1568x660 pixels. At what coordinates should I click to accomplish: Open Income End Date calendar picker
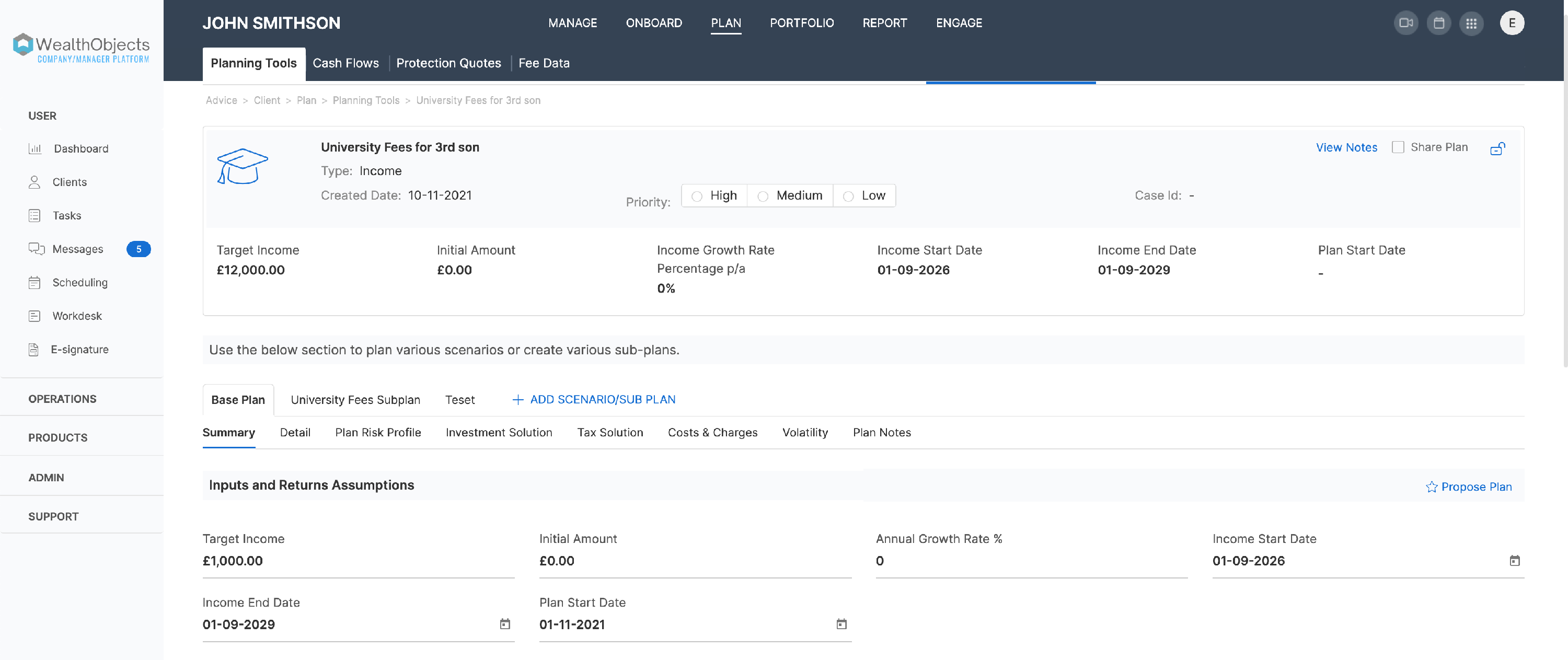(504, 624)
